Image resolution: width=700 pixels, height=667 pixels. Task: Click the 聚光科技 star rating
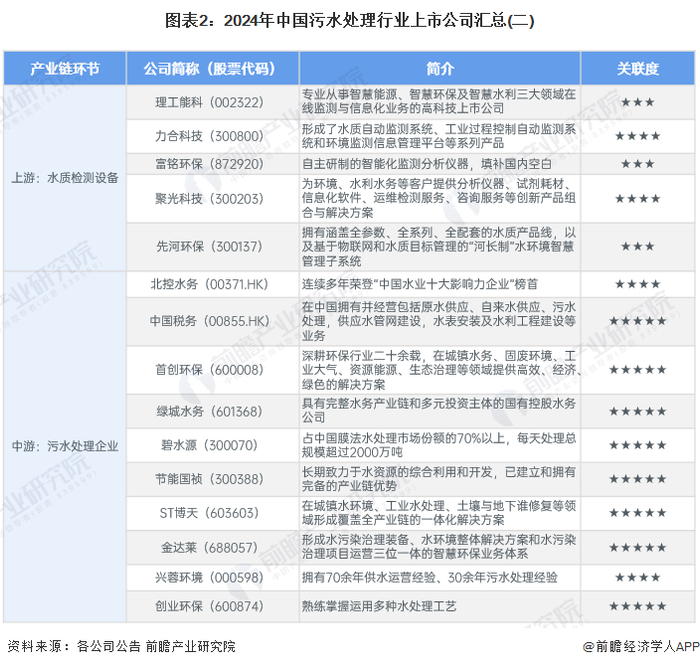click(x=638, y=199)
